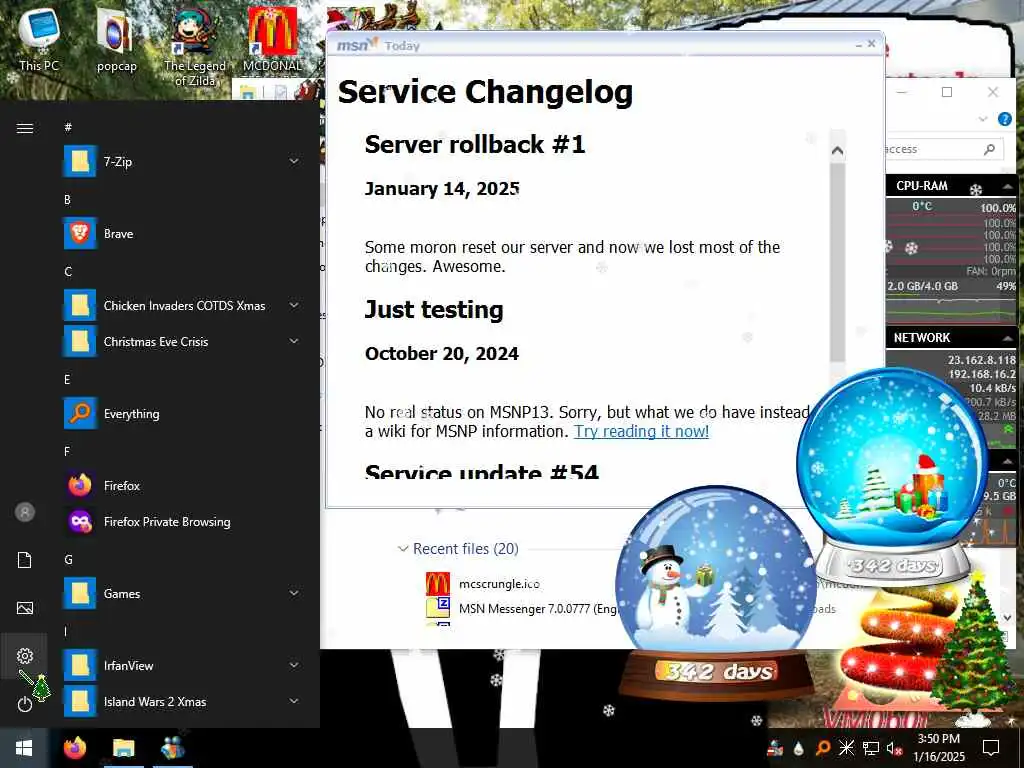
Task: Click the Start menu hamburger expand icon
Action: (25, 128)
